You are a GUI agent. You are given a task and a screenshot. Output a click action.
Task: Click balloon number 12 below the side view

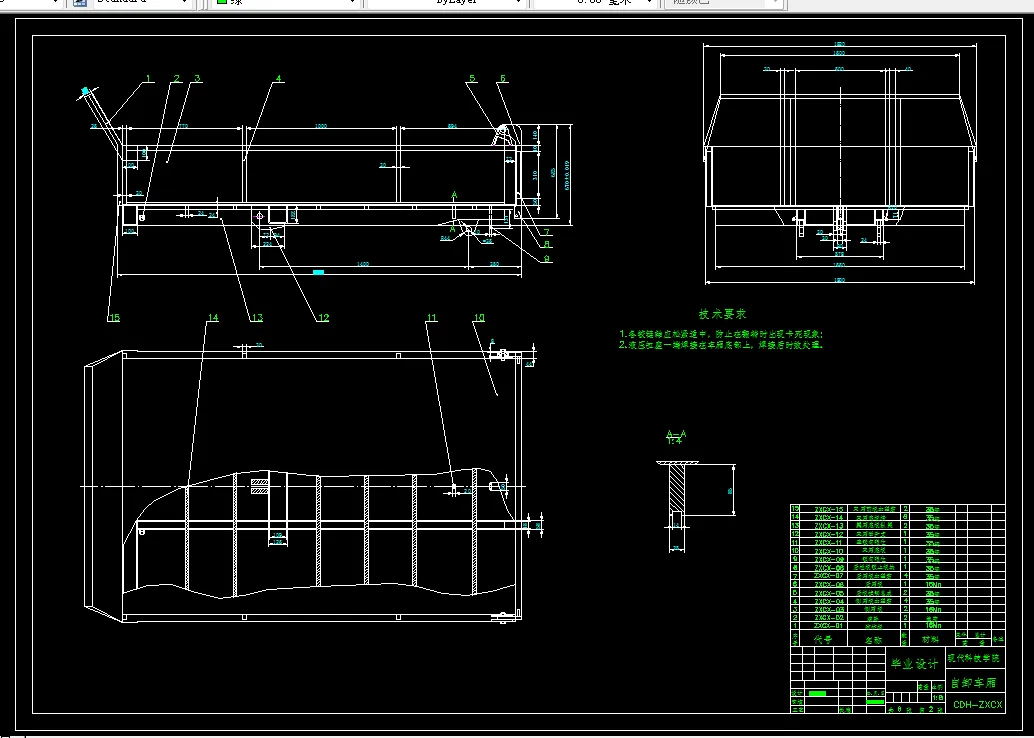[323, 318]
